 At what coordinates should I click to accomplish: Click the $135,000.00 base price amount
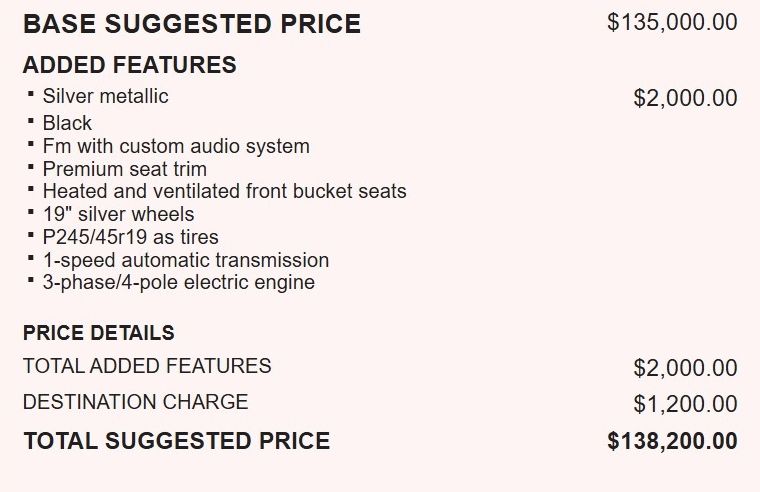(x=672, y=22)
